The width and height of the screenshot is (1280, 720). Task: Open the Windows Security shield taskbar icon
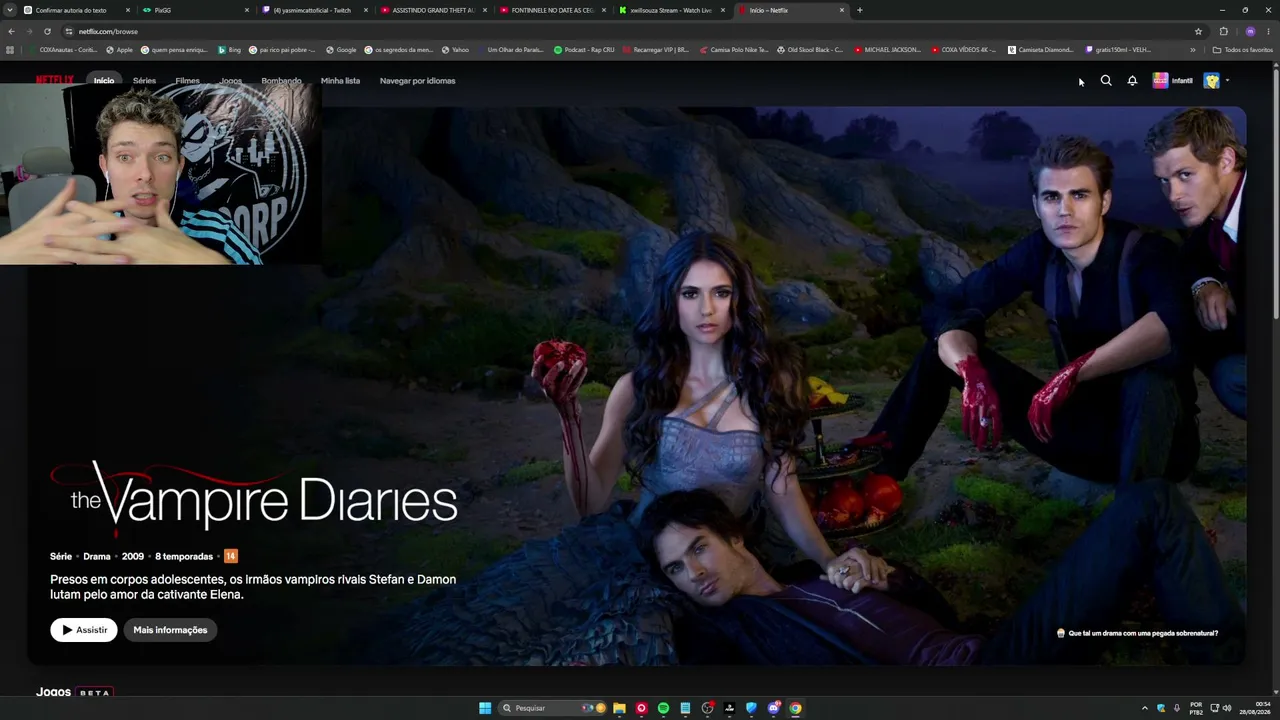[x=751, y=708]
